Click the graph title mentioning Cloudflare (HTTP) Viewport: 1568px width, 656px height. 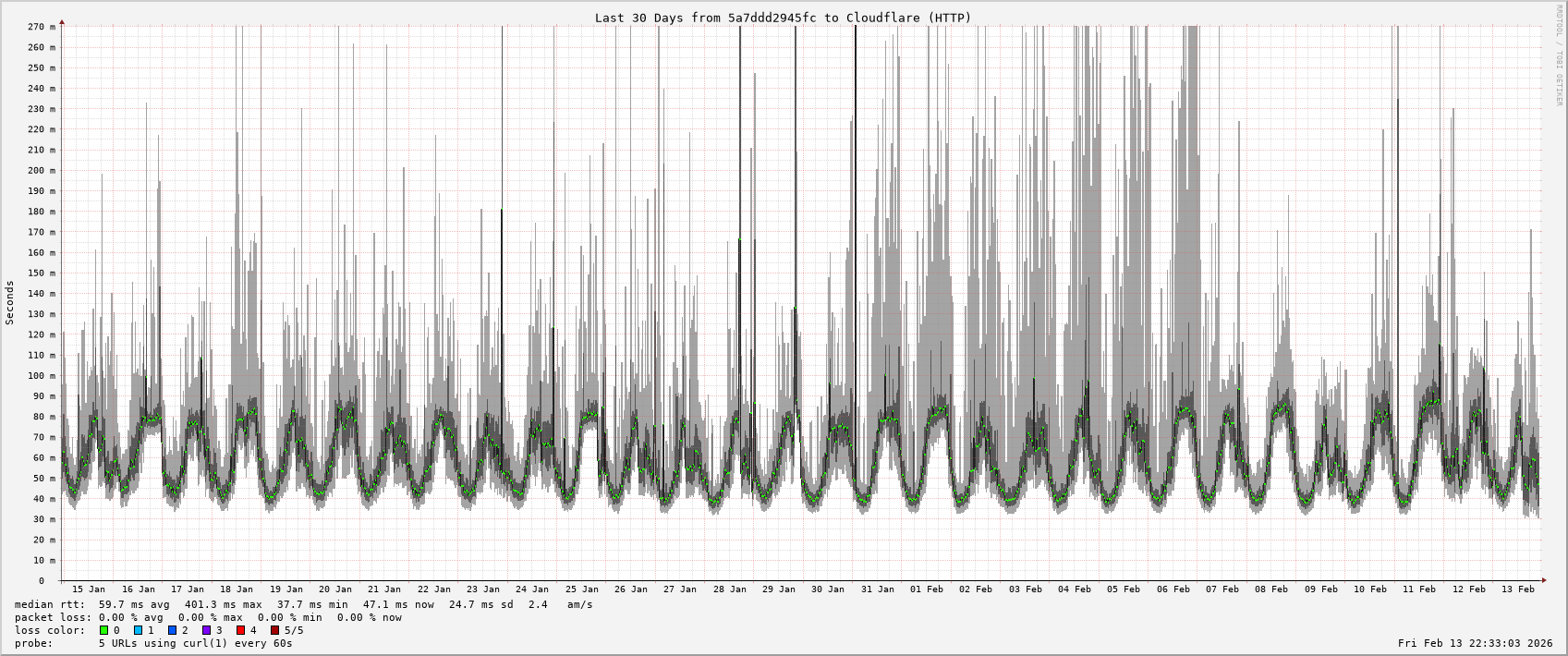[x=783, y=18]
